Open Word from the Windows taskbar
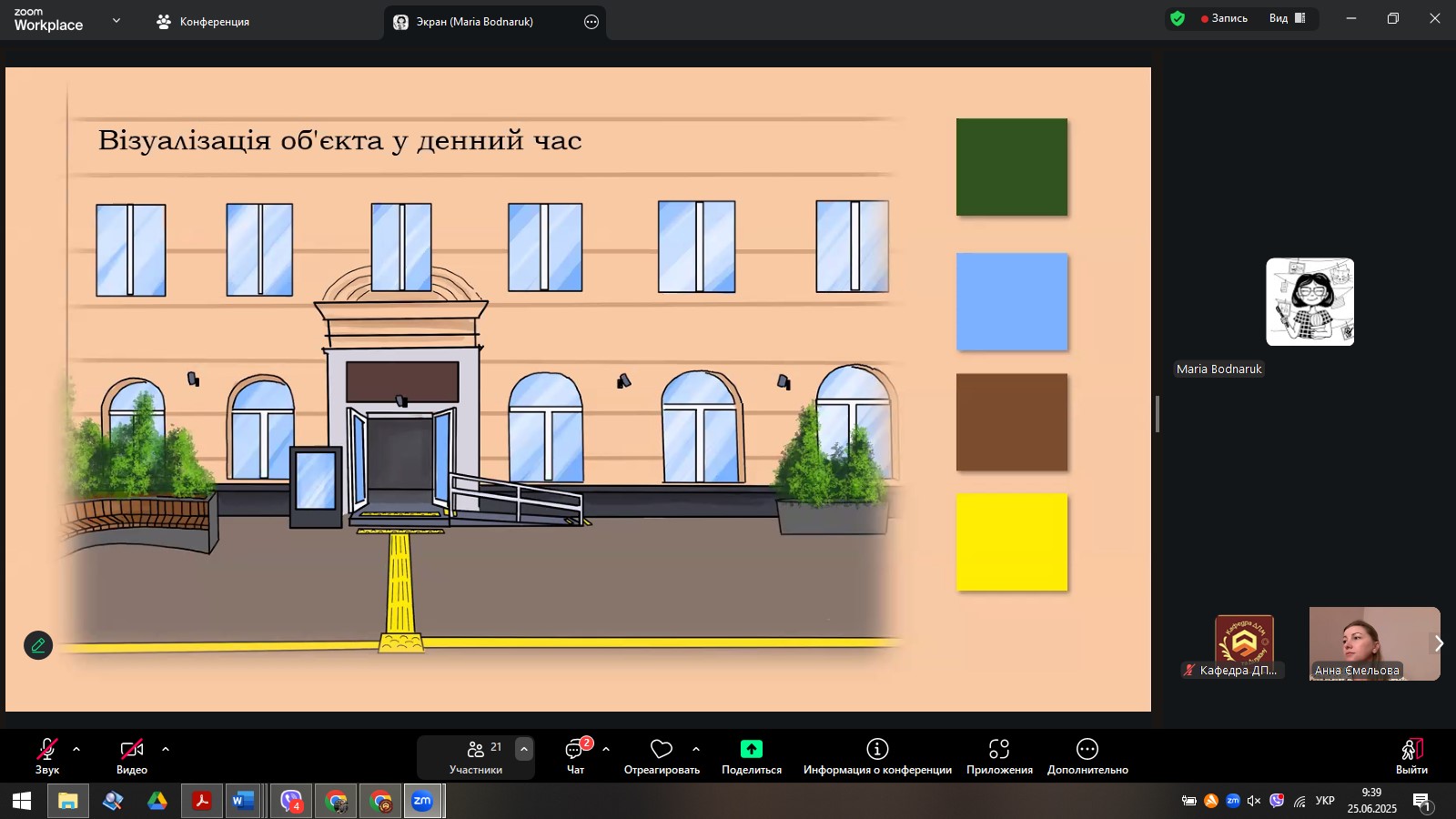 242,801
